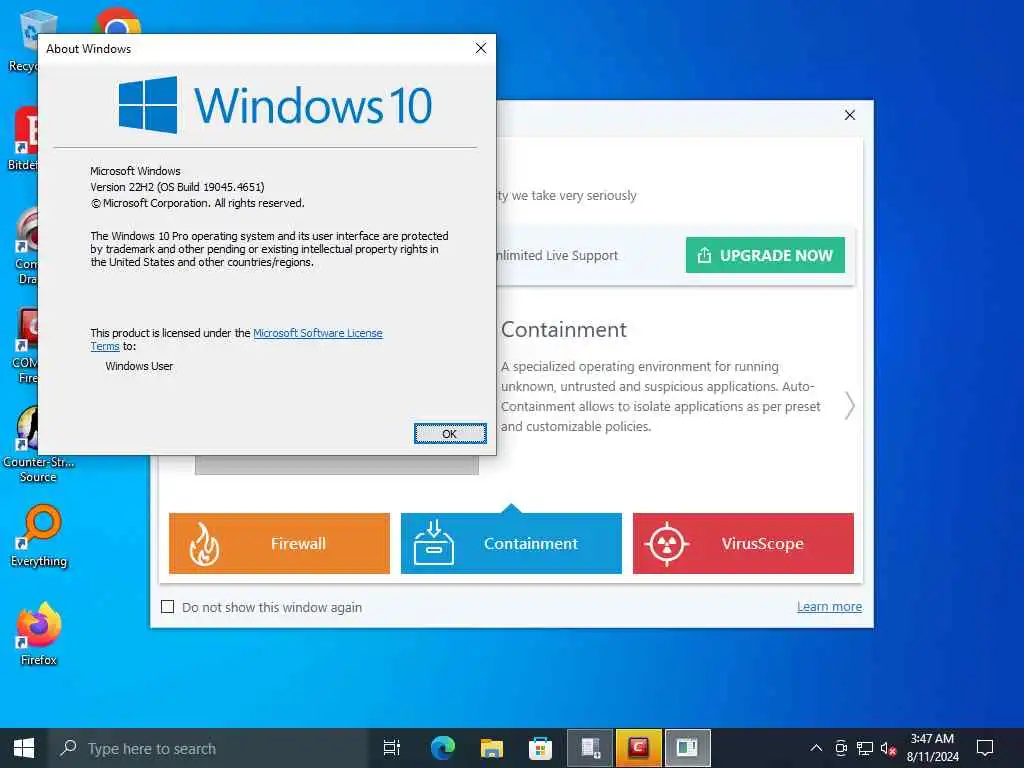Viewport: 1024px width, 768px height.
Task: Check 'Do not show this window again'
Action: [168, 607]
